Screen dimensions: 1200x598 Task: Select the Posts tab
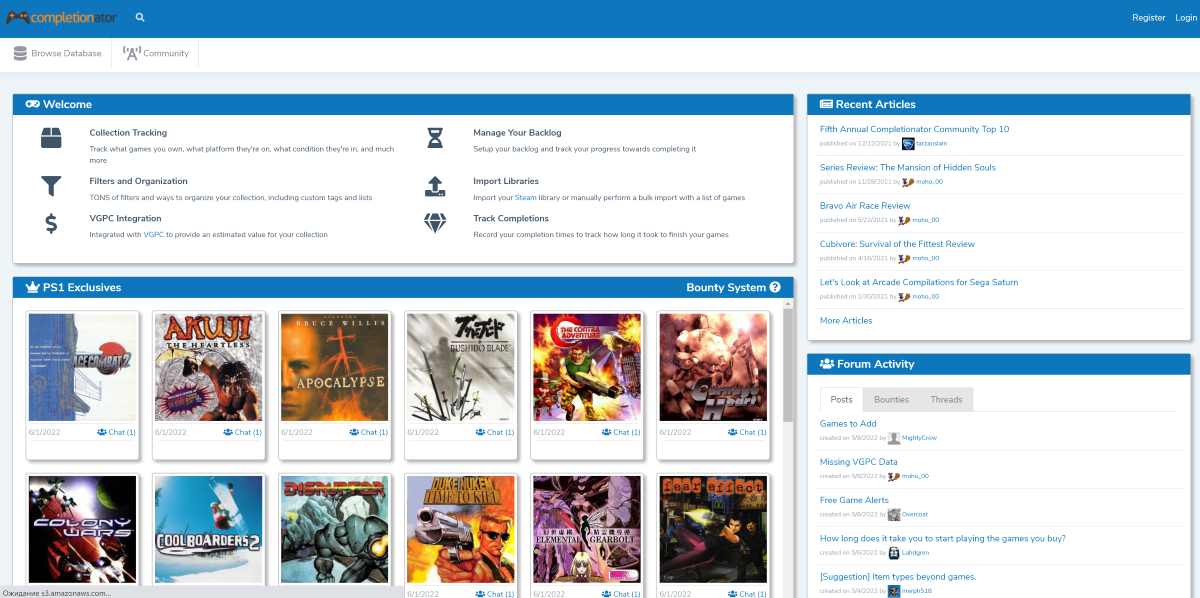click(842, 400)
